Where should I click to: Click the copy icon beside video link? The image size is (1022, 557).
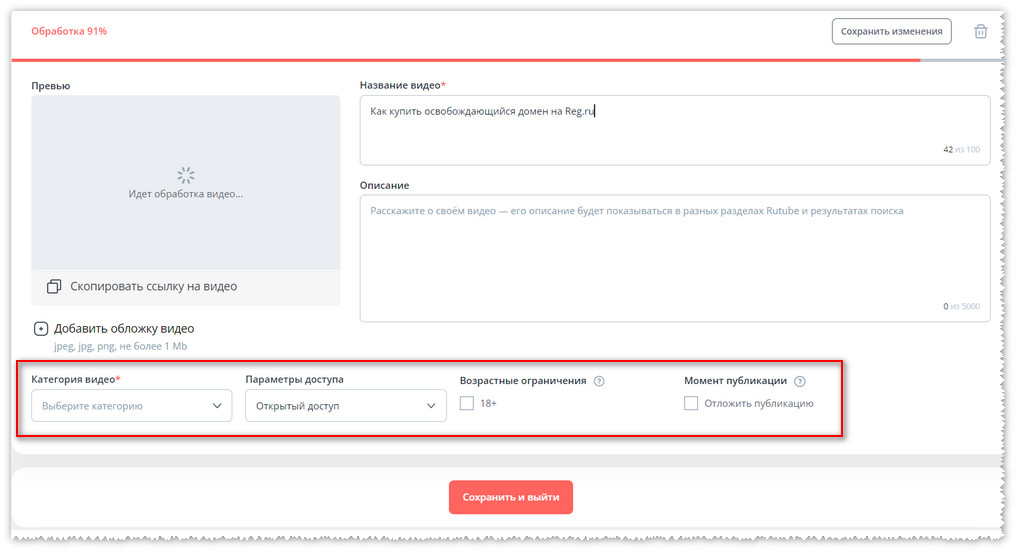coord(54,287)
